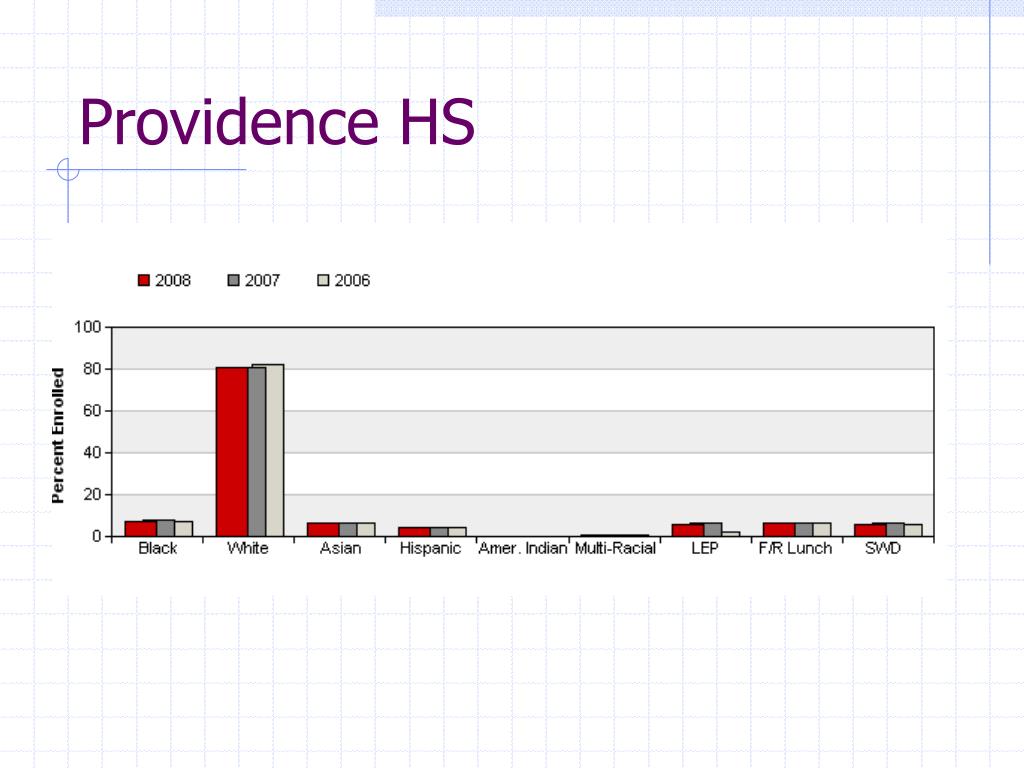Image resolution: width=1024 pixels, height=768 pixels.
Task: Select the red 2008 SWD bar
Action: click(871, 530)
